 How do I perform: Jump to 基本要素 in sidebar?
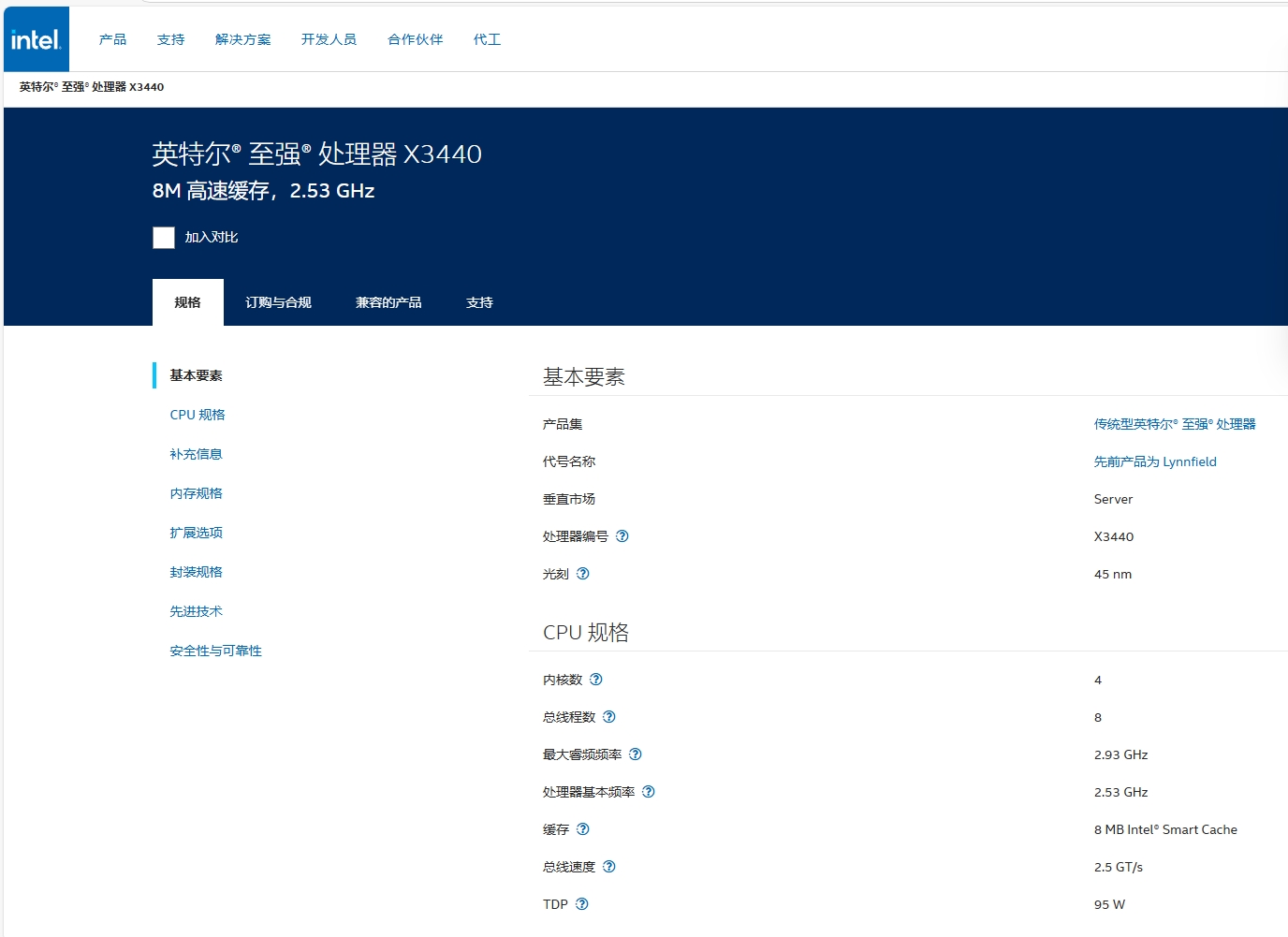click(197, 375)
